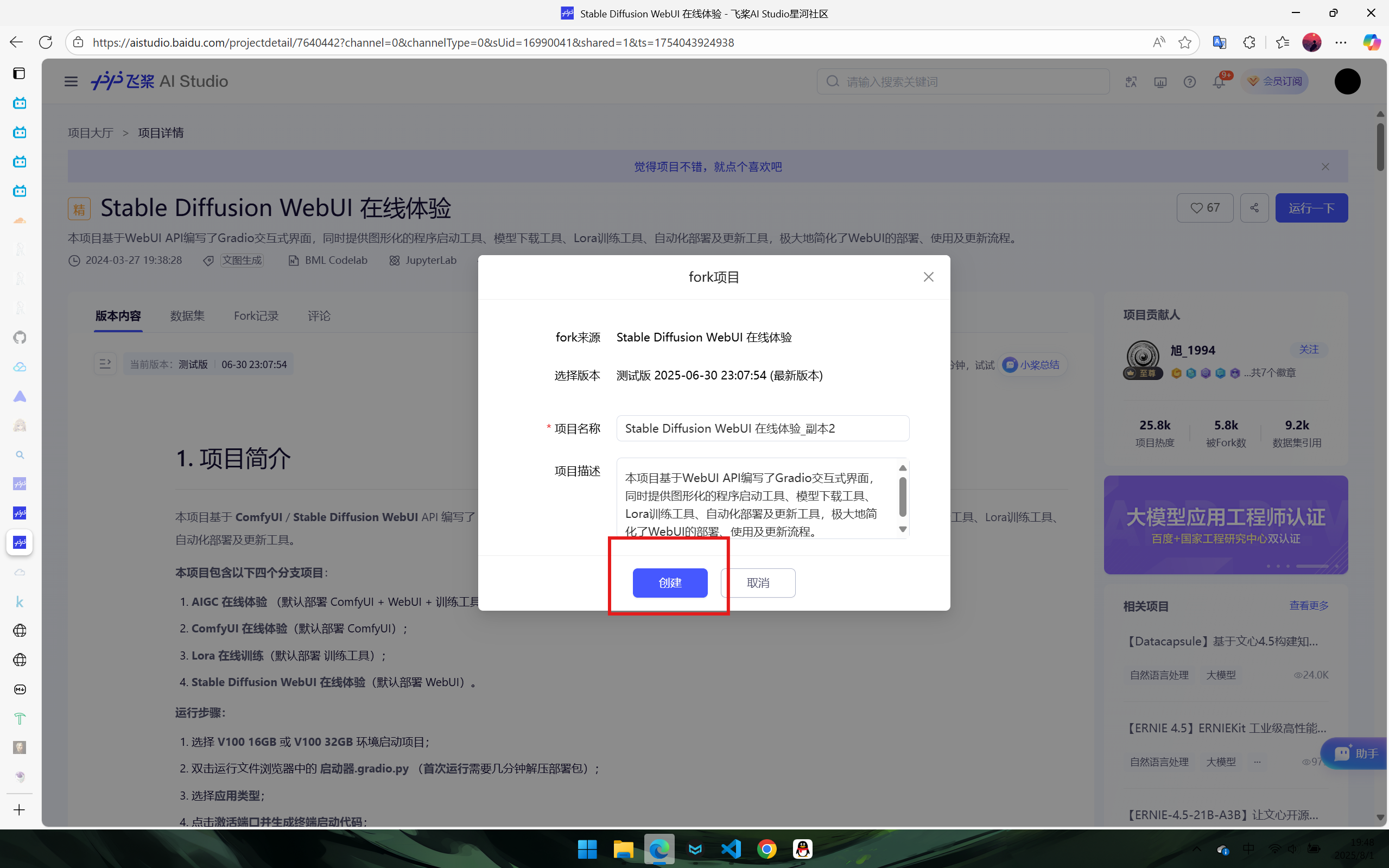Viewport: 1389px width, 868px height.
Task: Open browser extensions puzzle icon
Action: tap(1249, 42)
